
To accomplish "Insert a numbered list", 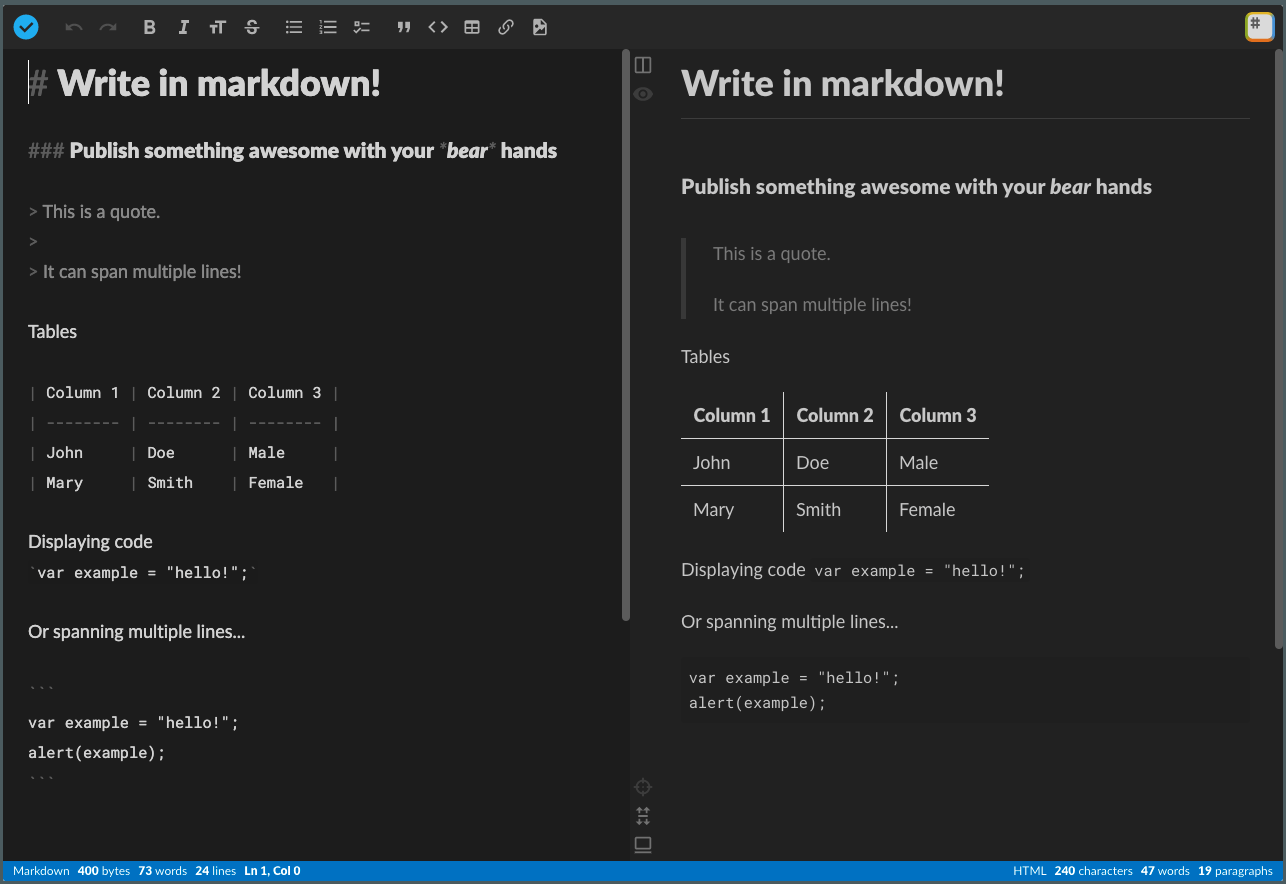I will point(328,27).
